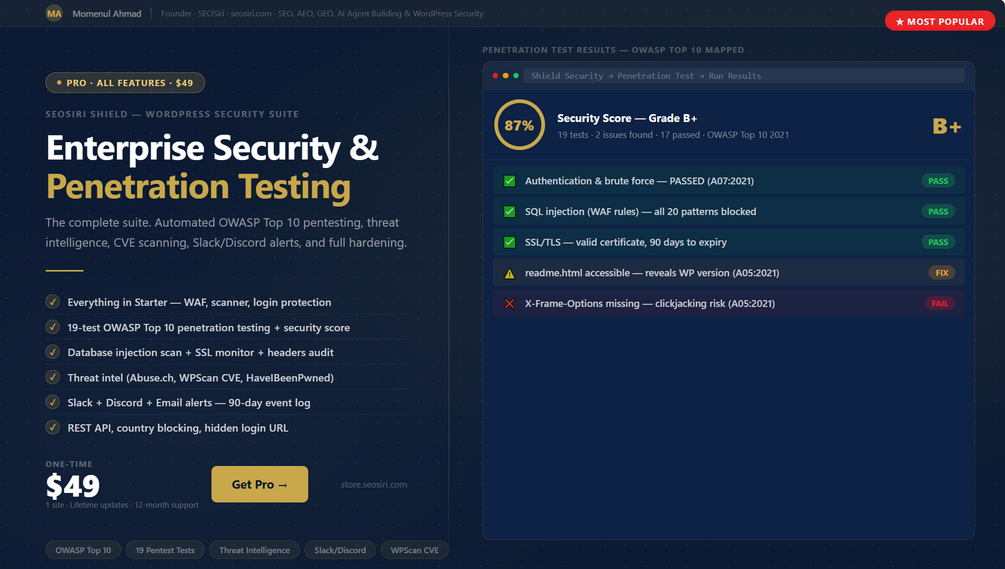Viewport: 1005px width, 569px height.
Task: Click the yellow warning icon beside readme.html
Action: coord(509,273)
